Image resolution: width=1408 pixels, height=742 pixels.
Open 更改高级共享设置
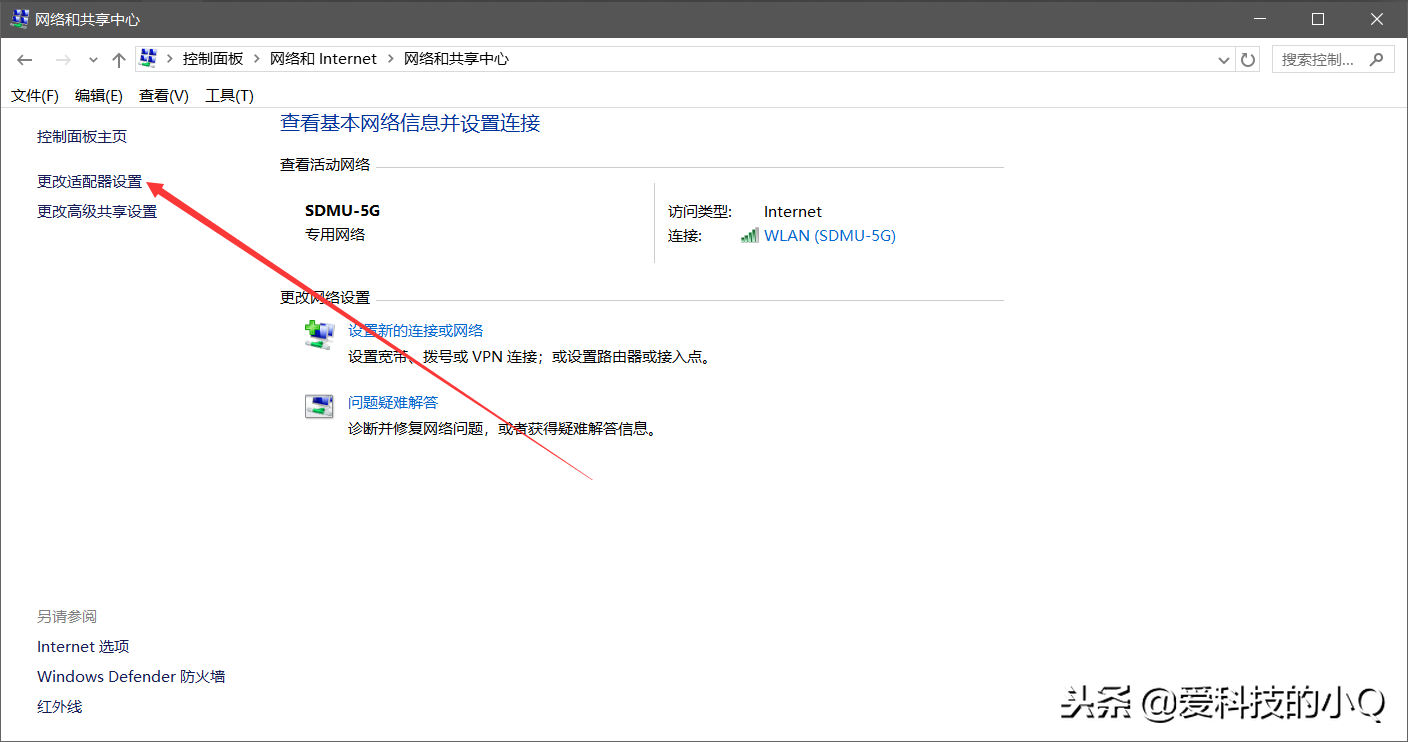pyautogui.click(x=97, y=212)
